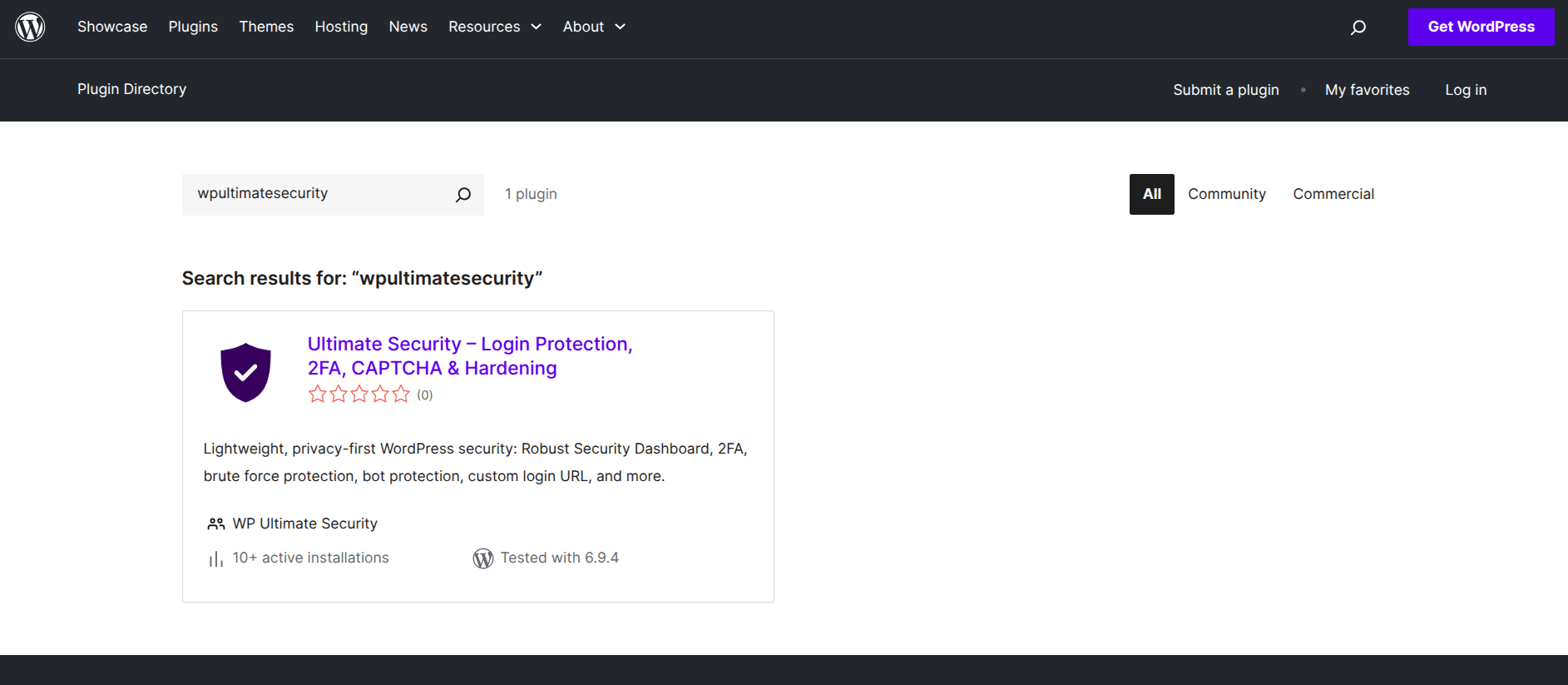Open the News menu item
This screenshot has width=1568, height=685.
point(408,27)
